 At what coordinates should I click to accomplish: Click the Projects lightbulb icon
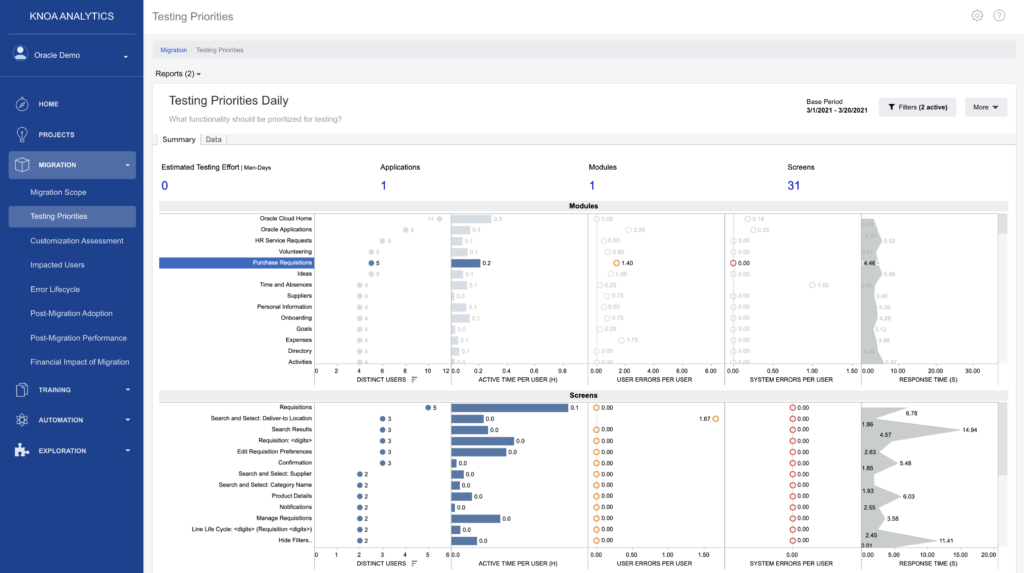22,135
